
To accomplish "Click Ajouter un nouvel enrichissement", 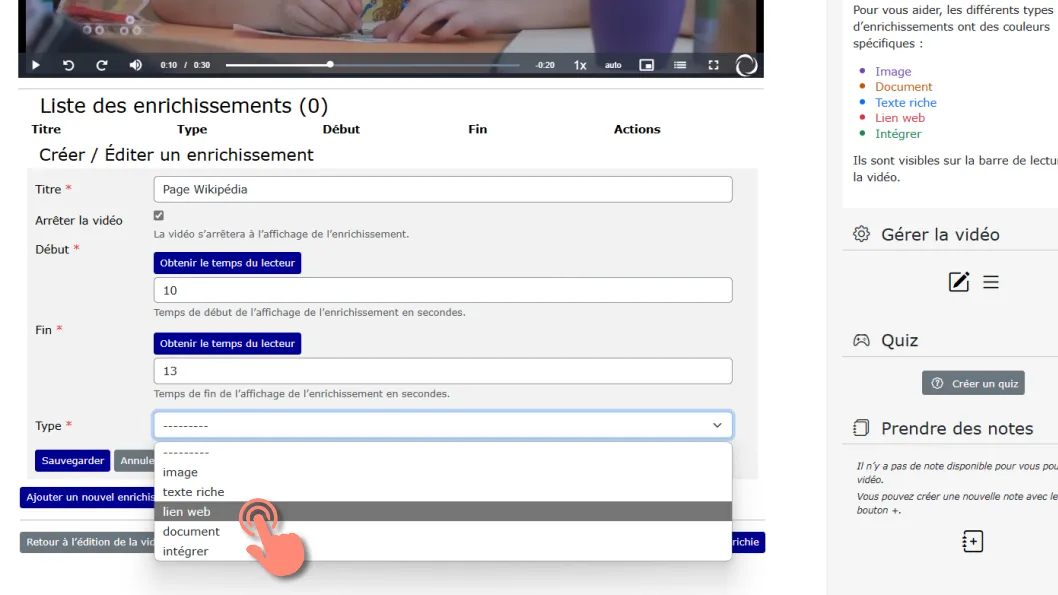I will [88, 497].
